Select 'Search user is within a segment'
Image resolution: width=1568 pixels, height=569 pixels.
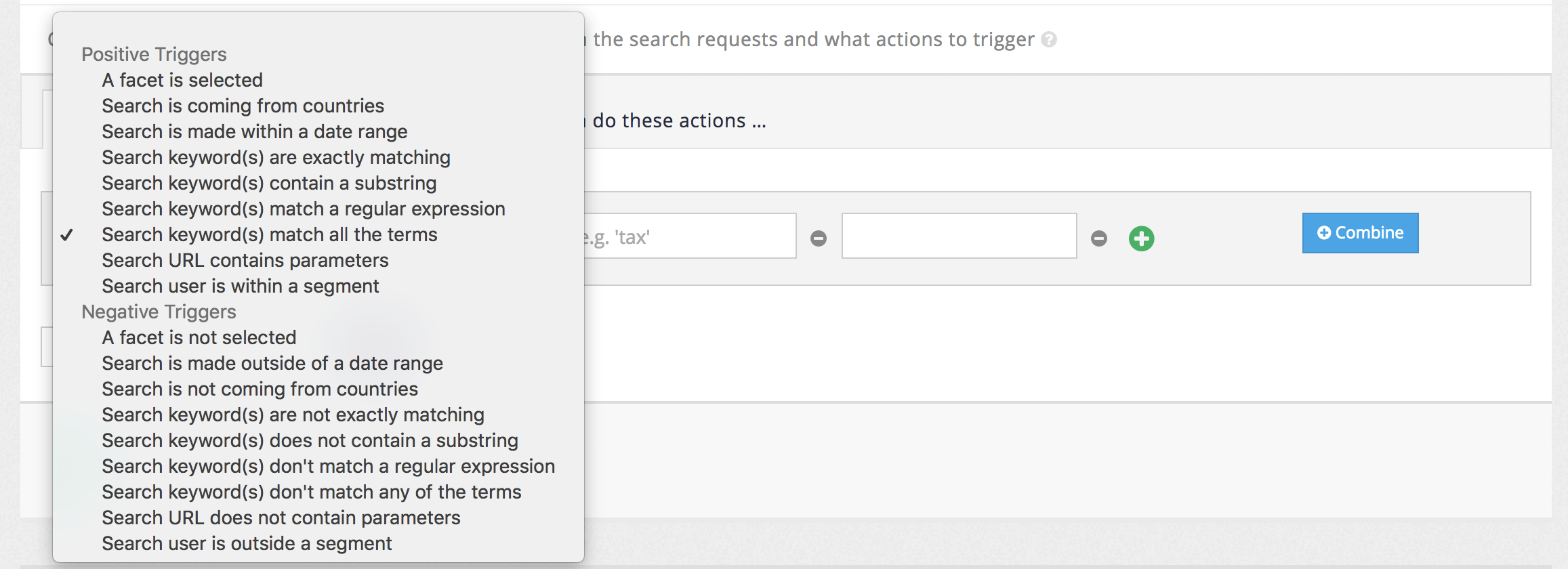(x=240, y=286)
